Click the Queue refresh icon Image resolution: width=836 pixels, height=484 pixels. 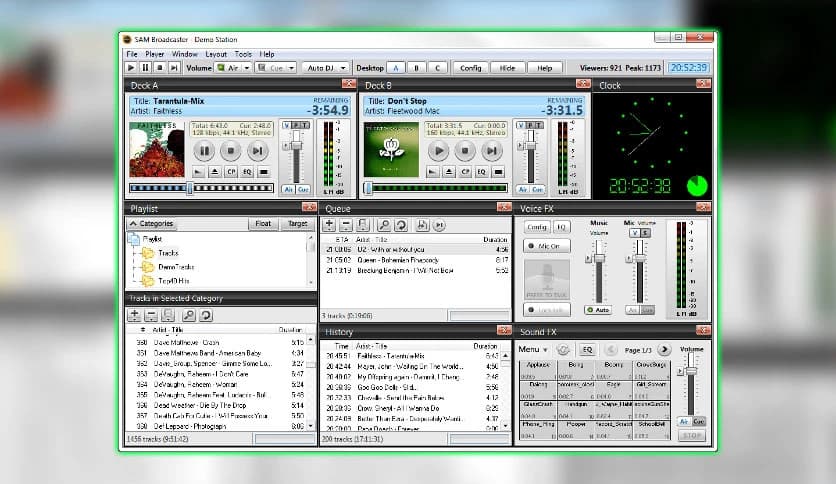pyautogui.click(x=401, y=225)
